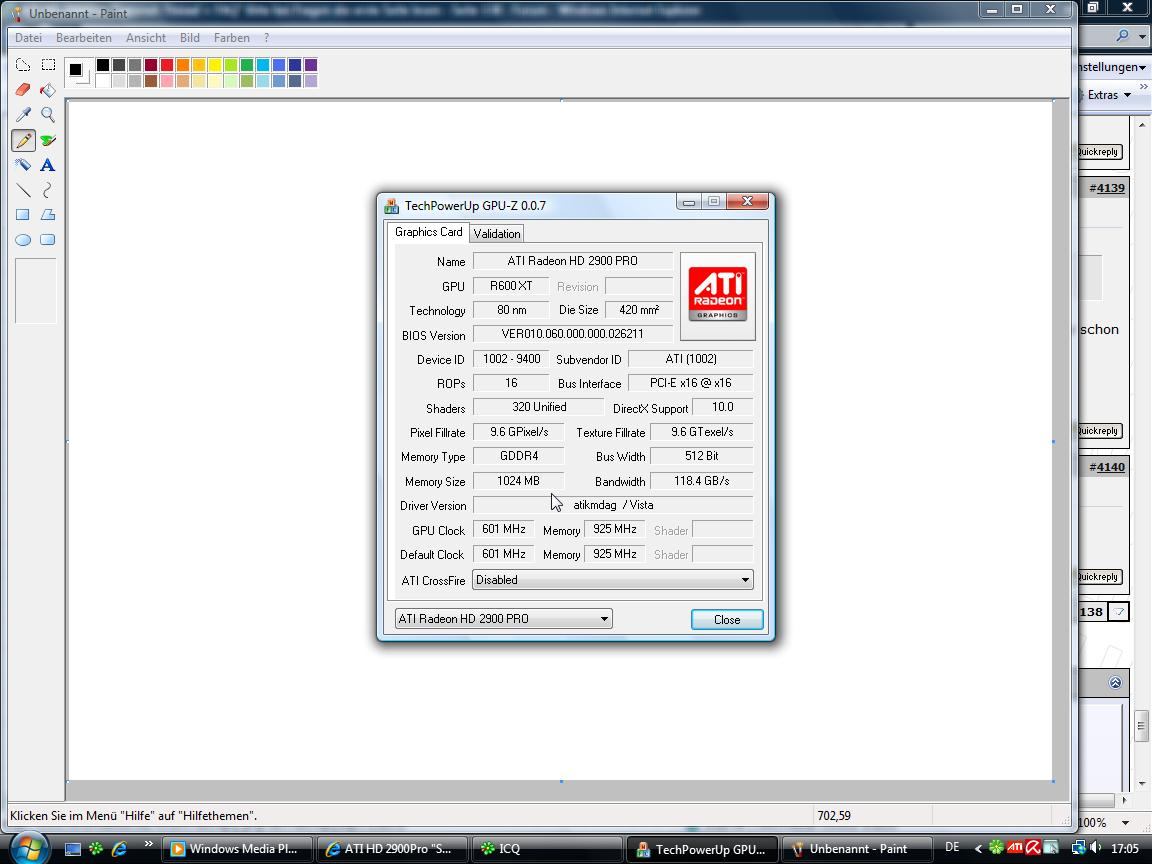The width and height of the screenshot is (1152, 864).
Task: Pick the purple color swatch in palette
Action: 311,65
